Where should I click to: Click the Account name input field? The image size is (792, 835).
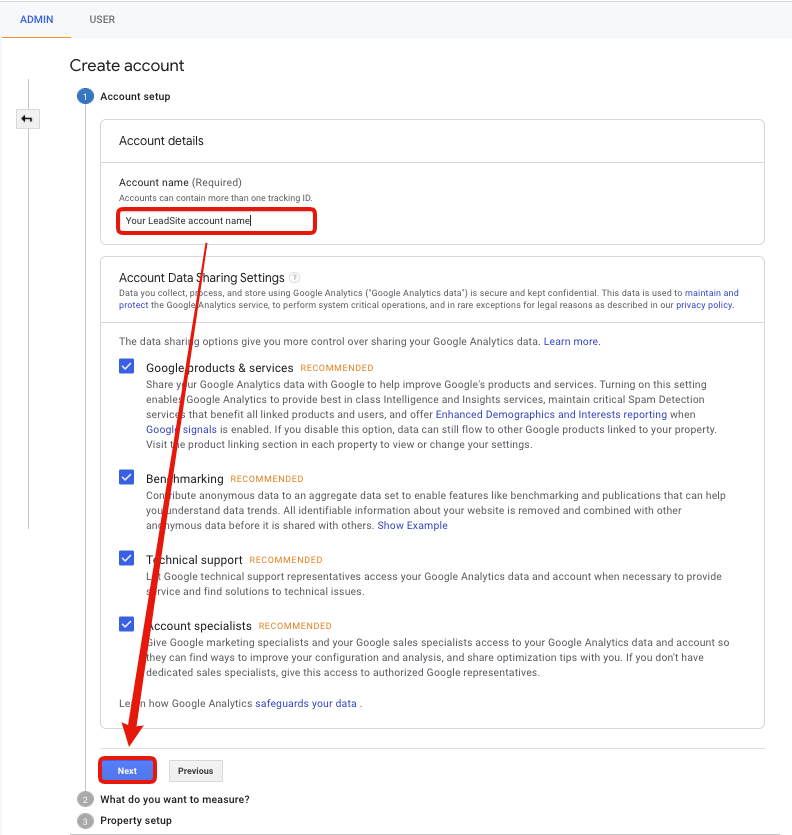[x=217, y=220]
